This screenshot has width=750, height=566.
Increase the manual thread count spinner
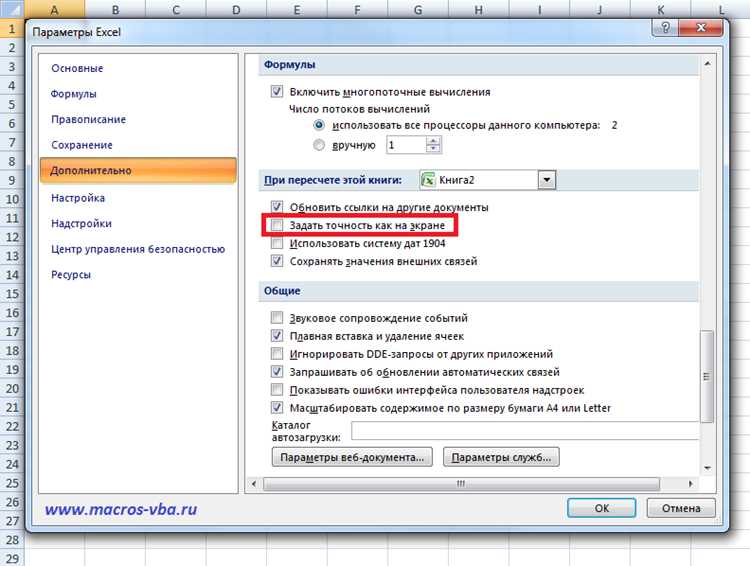click(x=433, y=140)
